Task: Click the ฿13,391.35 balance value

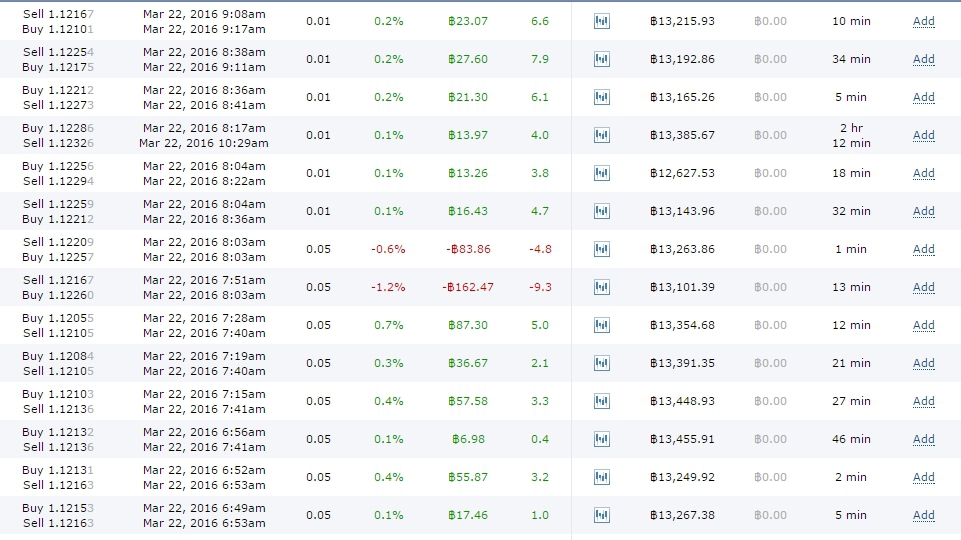Action: point(682,363)
